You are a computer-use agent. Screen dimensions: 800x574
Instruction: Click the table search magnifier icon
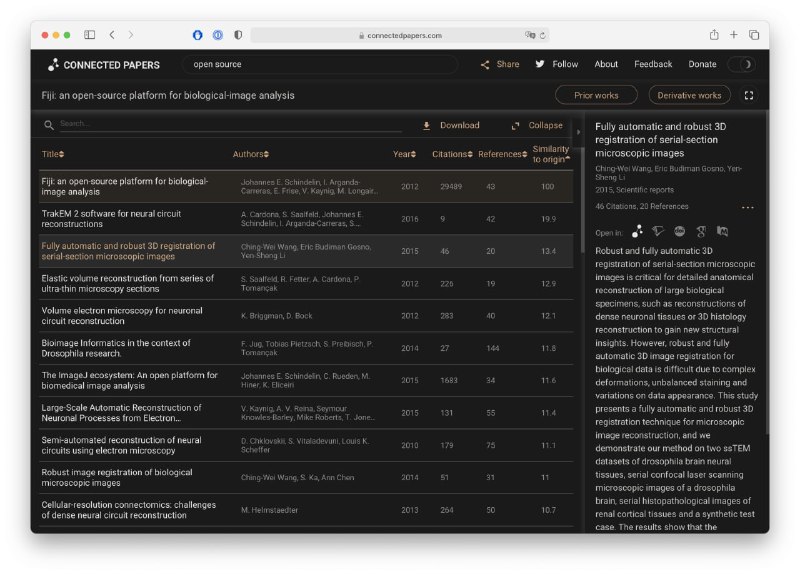coord(49,124)
